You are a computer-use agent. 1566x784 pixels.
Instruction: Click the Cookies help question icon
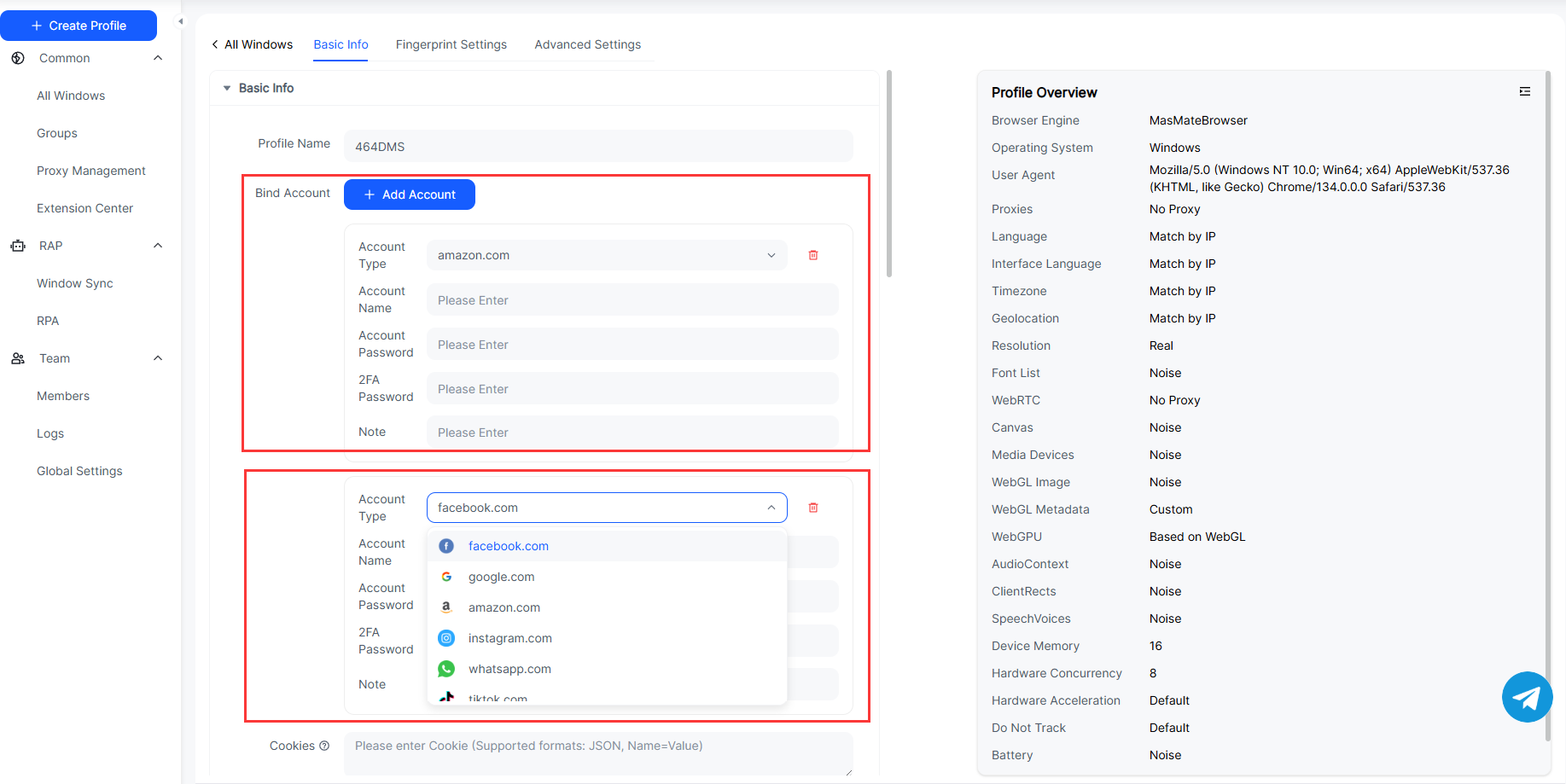pyautogui.click(x=324, y=746)
